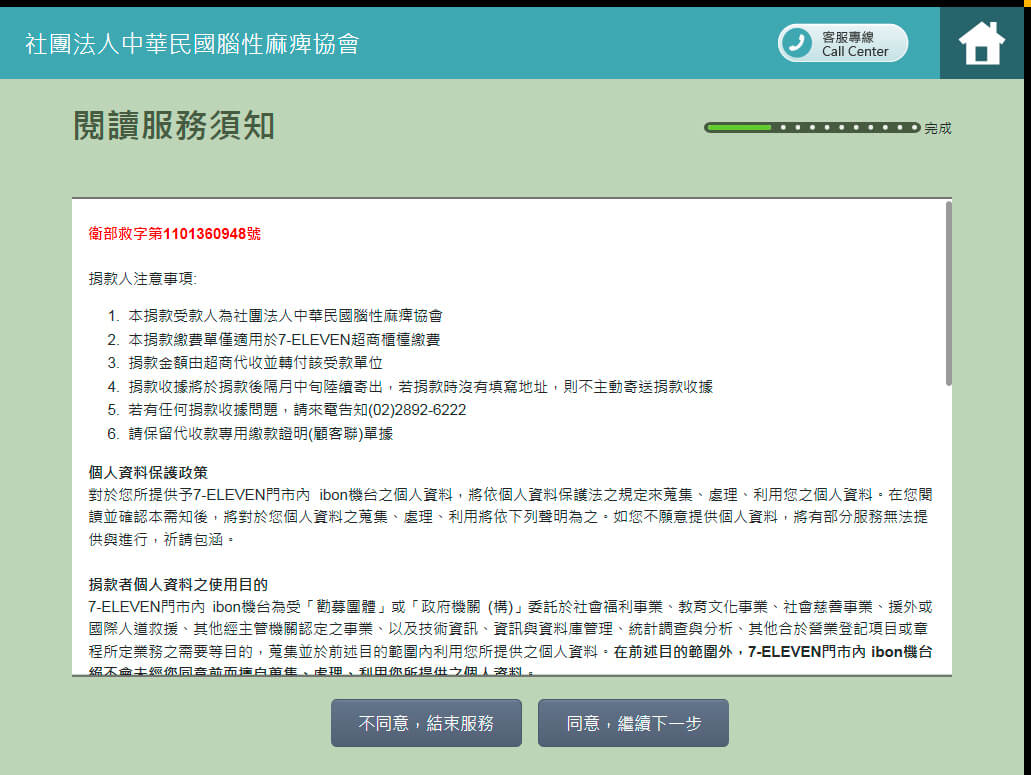
Task: Click the 捐款者個人資料之使用目的 heading
Action: 178,584
